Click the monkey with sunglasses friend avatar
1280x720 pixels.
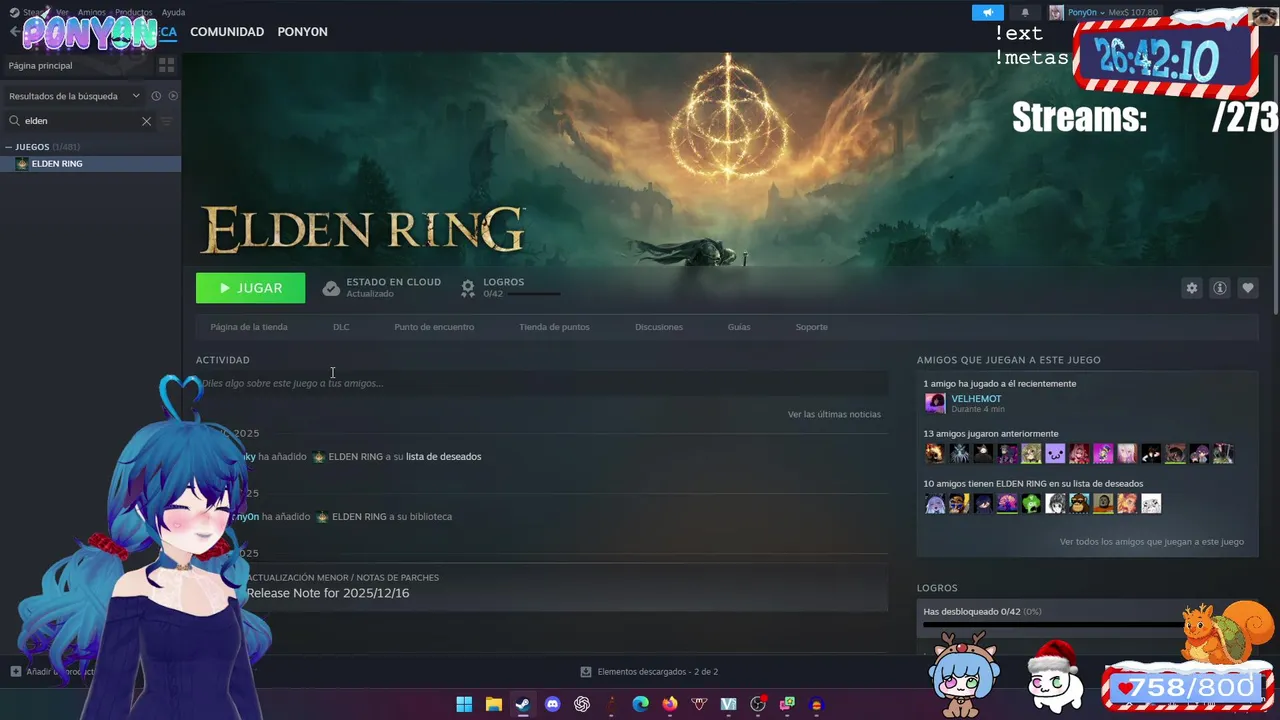coord(1079,504)
